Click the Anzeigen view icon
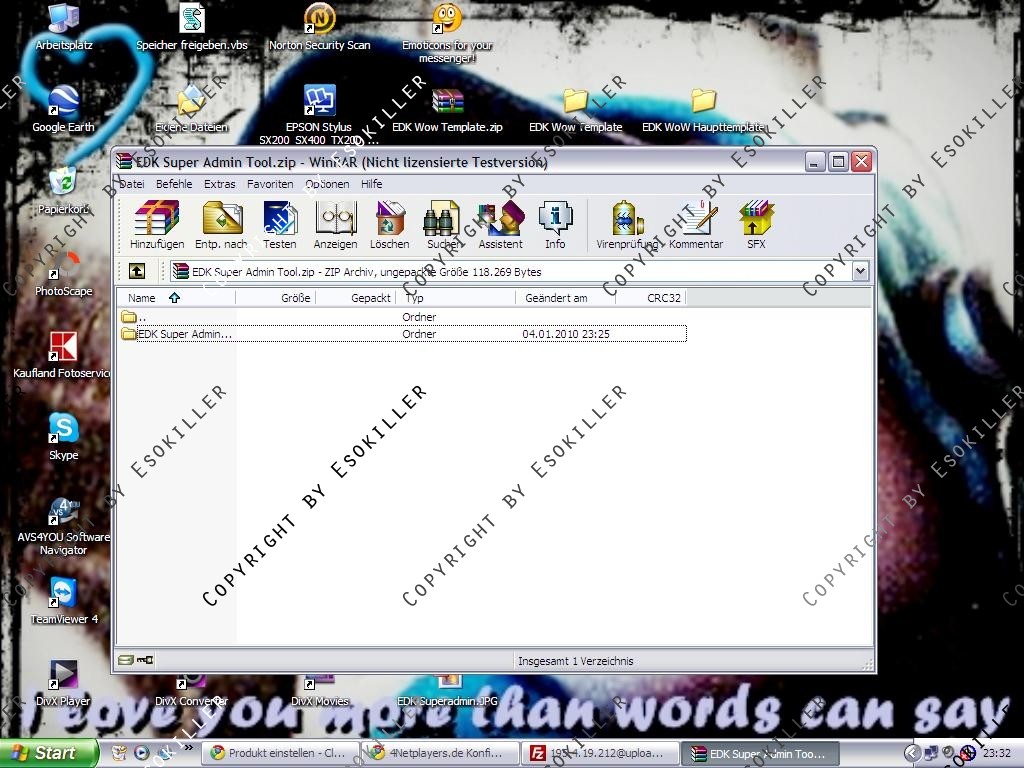 pyautogui.click(x=335, y=225)
